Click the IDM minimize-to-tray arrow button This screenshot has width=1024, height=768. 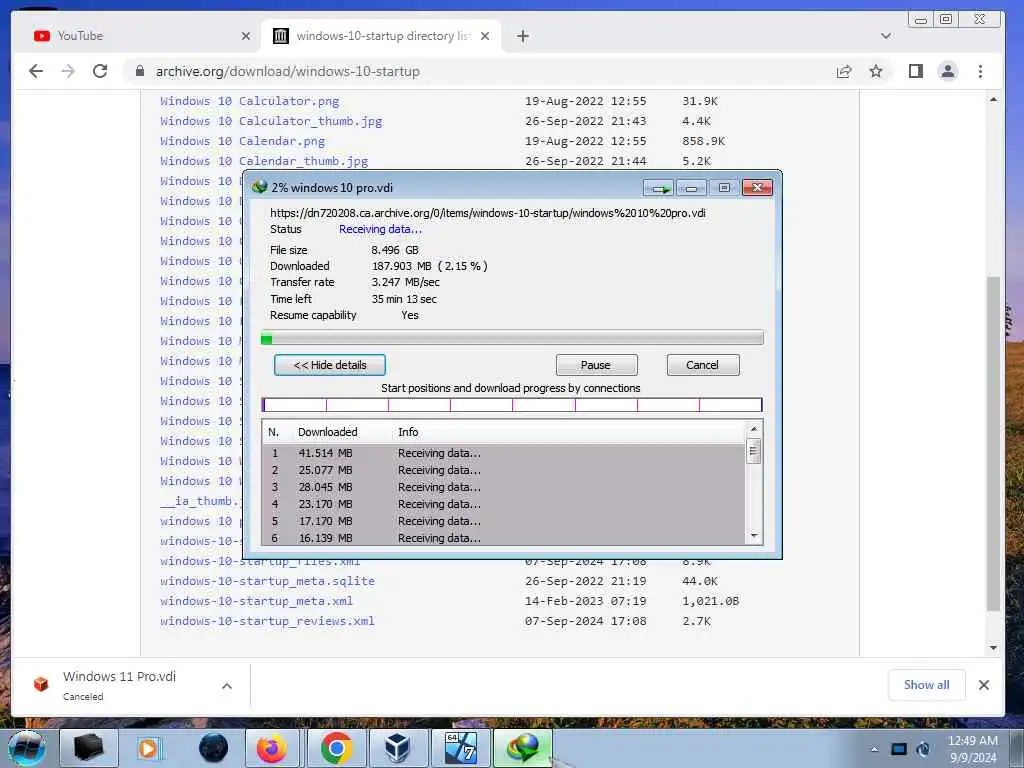click(659, 188)
